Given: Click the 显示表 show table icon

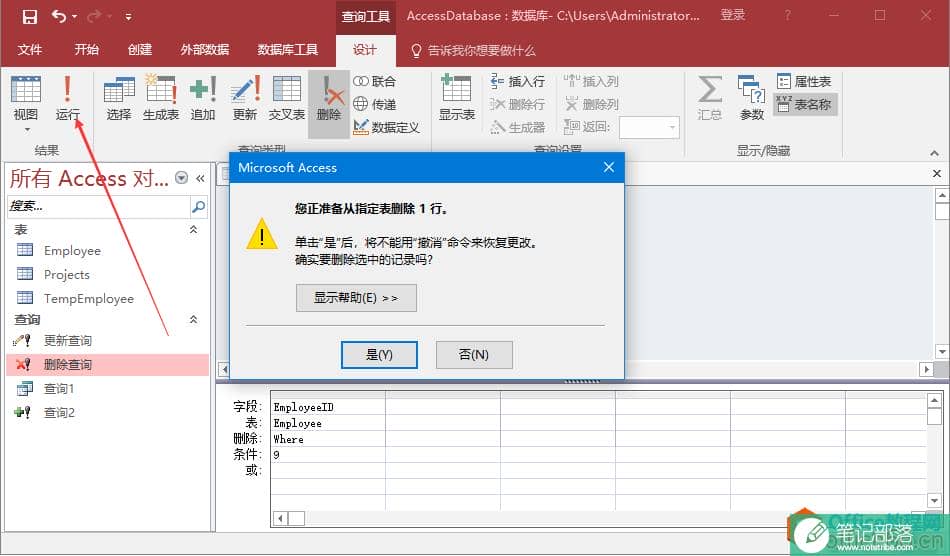Looking at the screenshot, I should click(x=457, y=98).
